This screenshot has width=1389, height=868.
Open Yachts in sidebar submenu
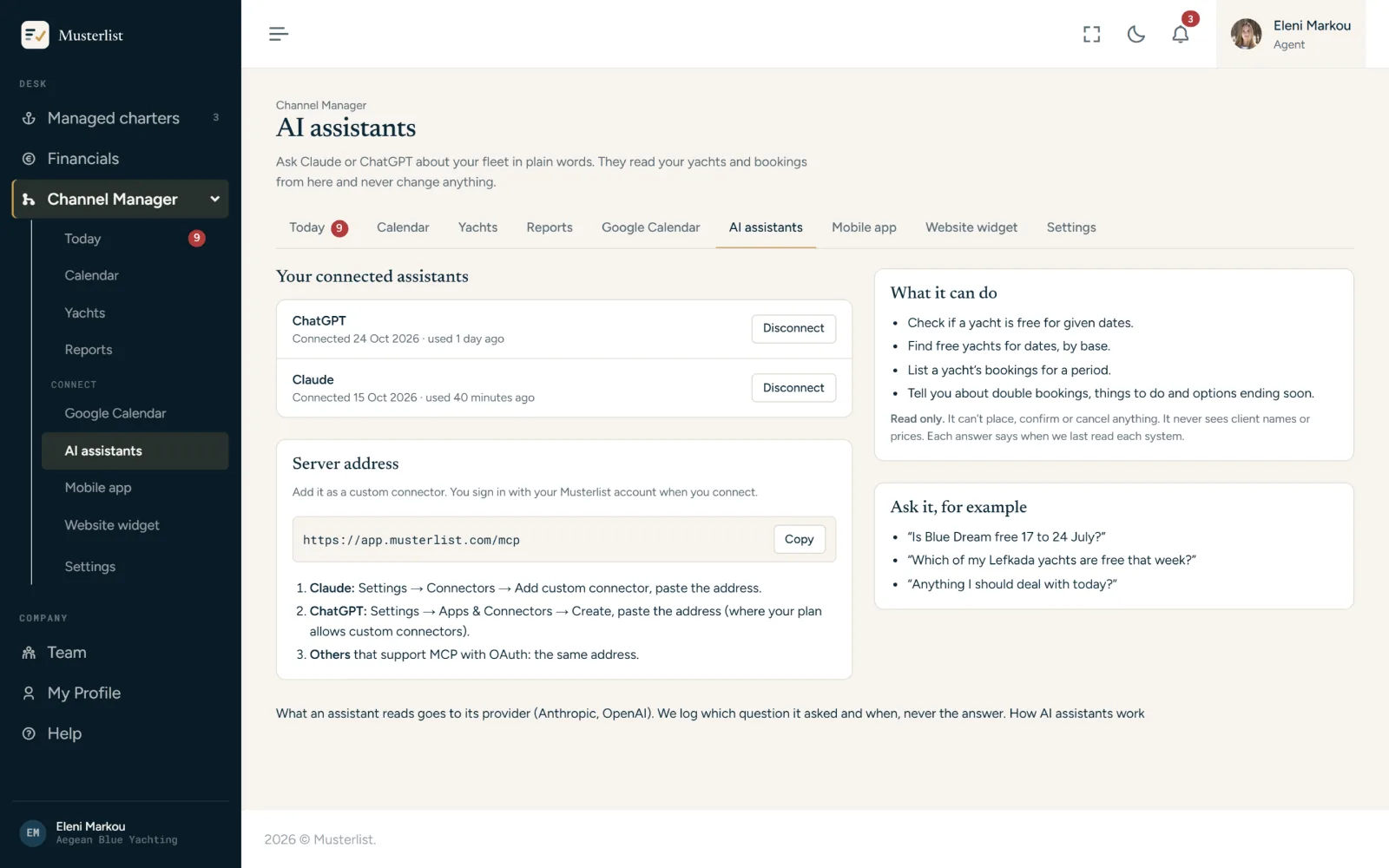tap(135, 312)
